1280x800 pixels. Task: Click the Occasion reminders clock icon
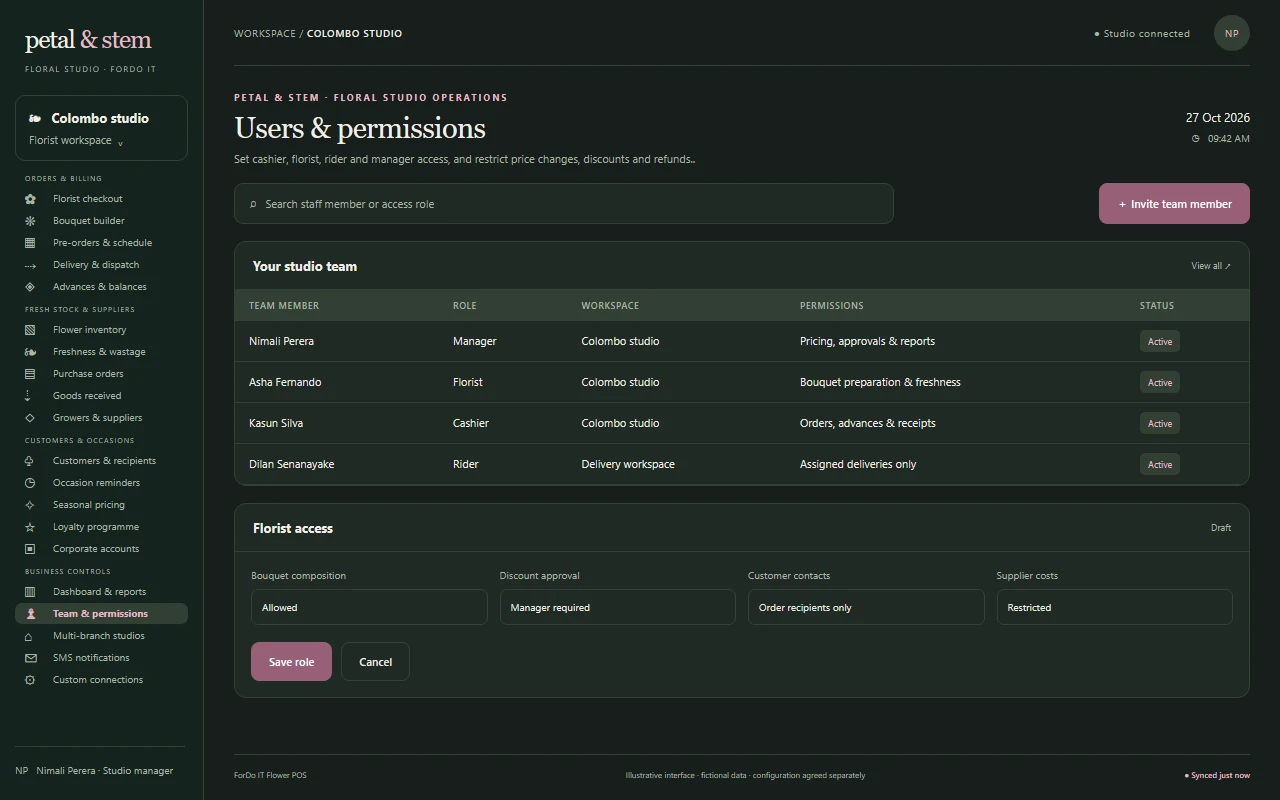pos(30,483)
